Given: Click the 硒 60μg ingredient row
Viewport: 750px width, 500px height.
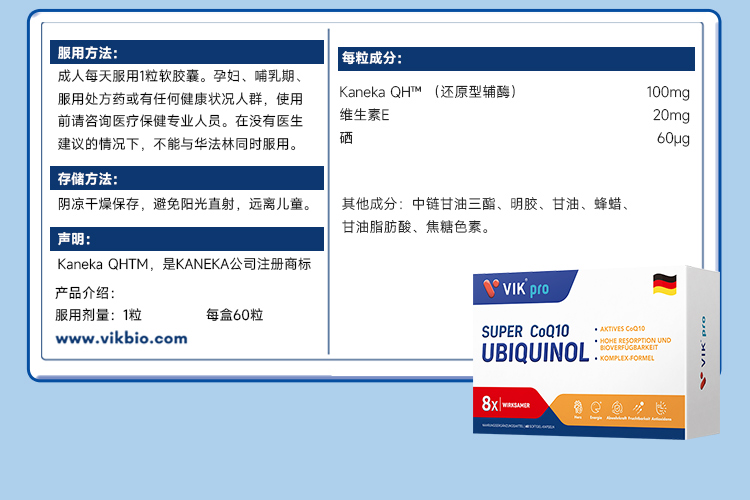Looking at the screenshot, I should pos(515,138).
